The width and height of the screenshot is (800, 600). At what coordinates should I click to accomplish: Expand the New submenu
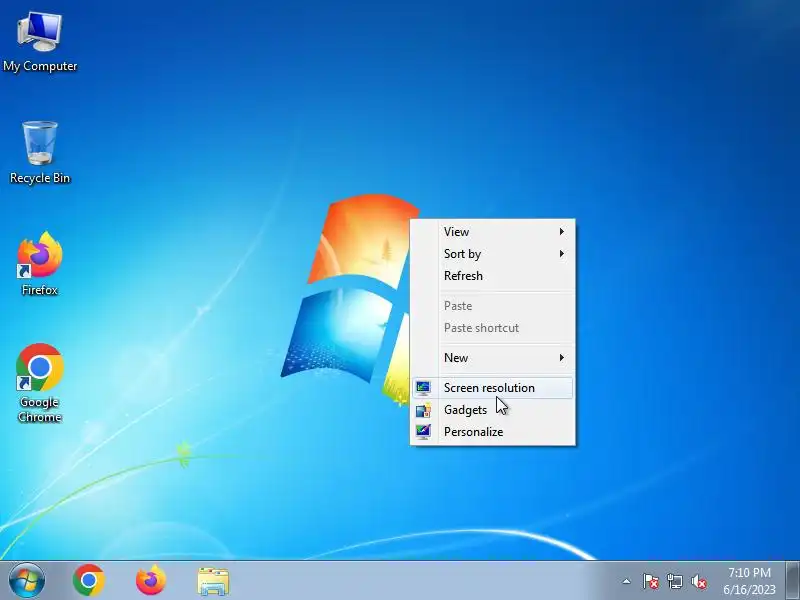tap(493, 358)
